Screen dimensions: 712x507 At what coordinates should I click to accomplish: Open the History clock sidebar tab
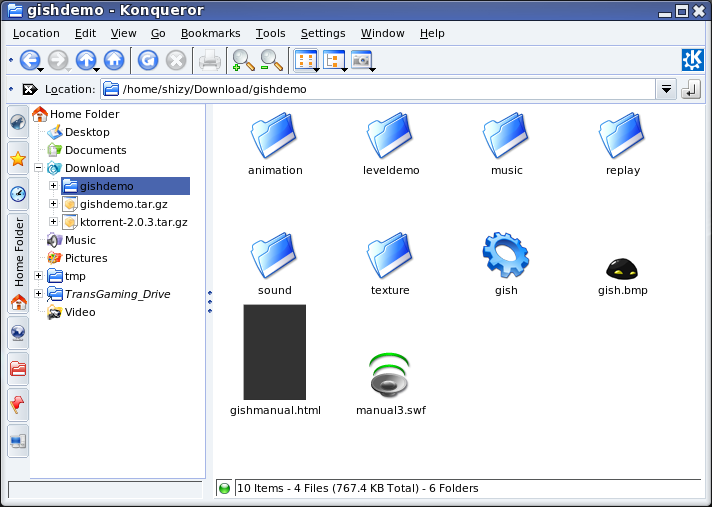[18, 193]
